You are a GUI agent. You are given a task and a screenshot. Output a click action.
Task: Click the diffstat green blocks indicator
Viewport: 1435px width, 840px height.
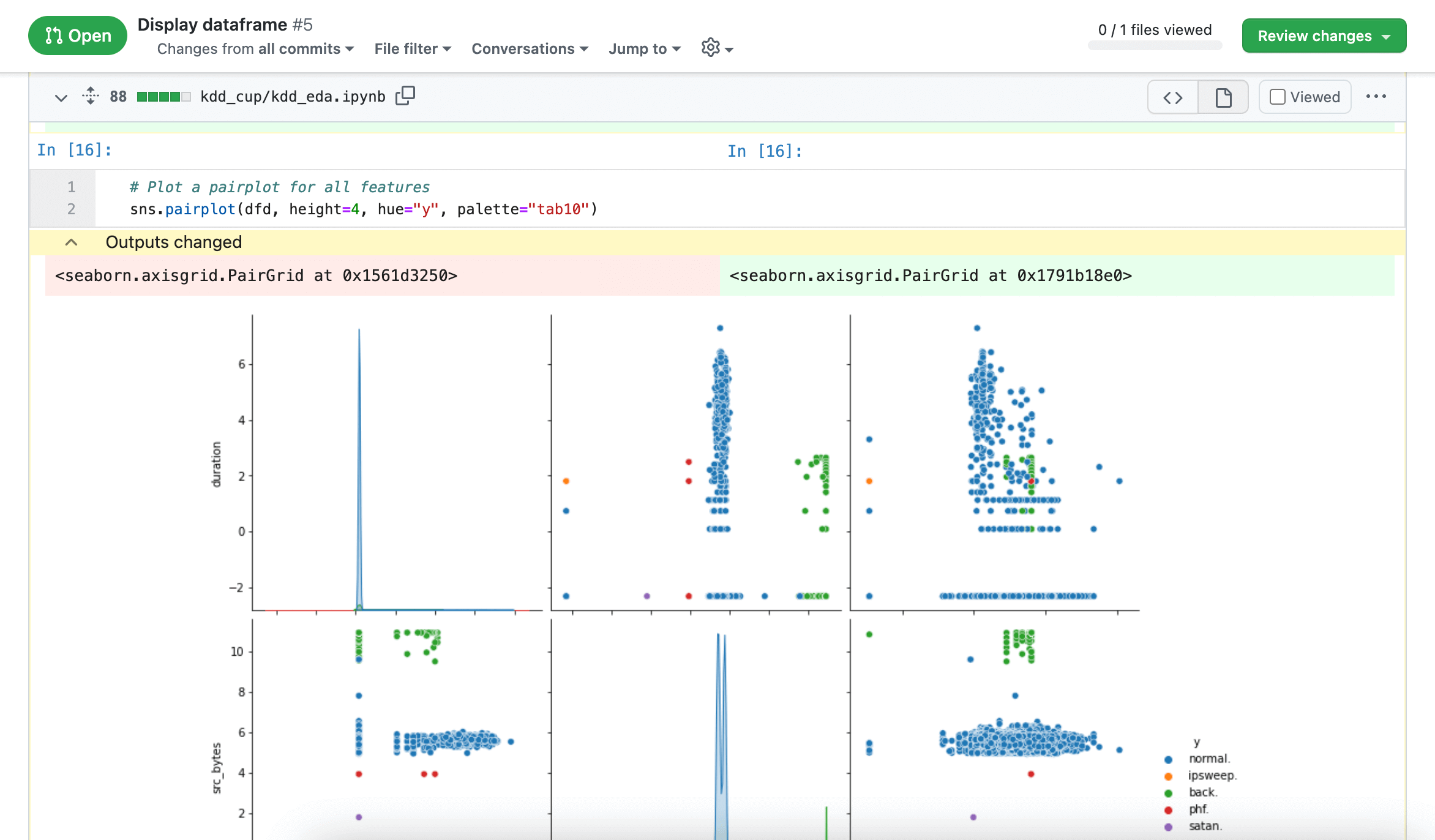point(163,97)
